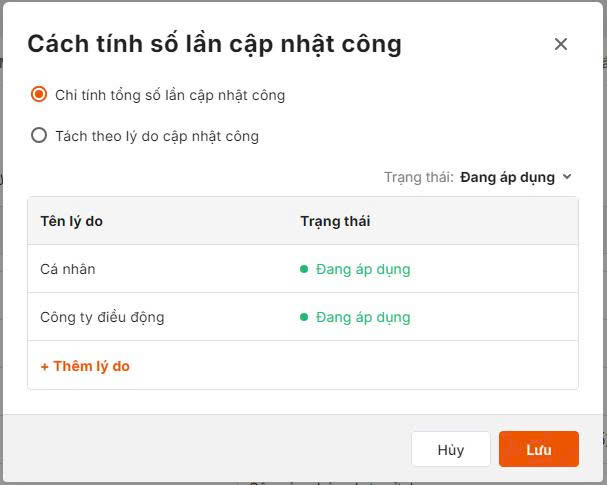Click the Tách theo lý do cập nhật công label

tap(157, 135)
